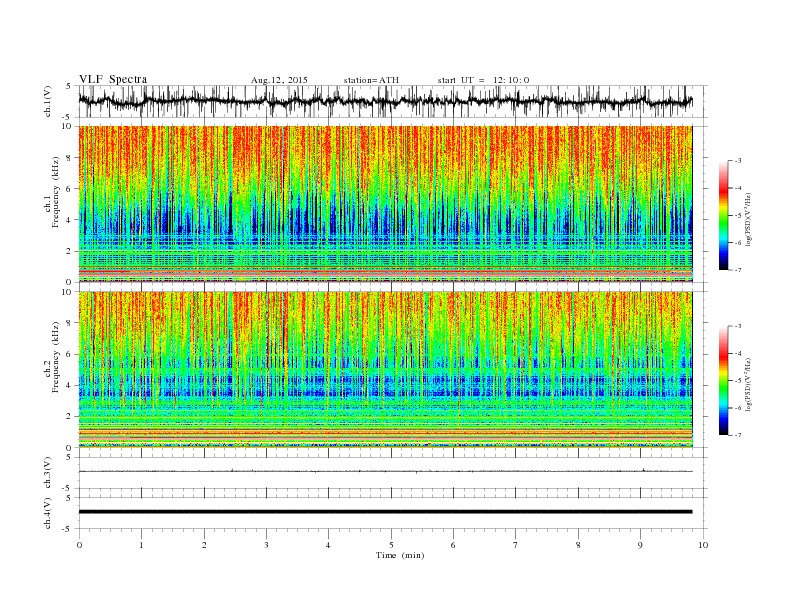
Task: Click the "ch.1(V)" waveform axis label
Action: [47, 101]
